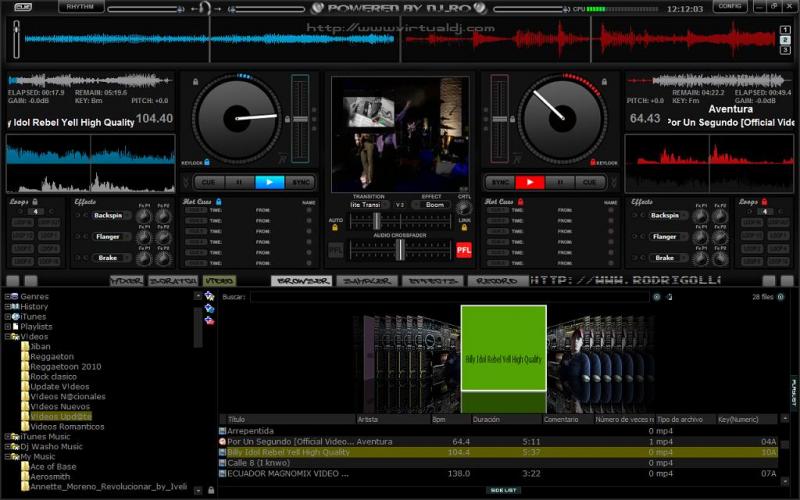The height and width of the screenshot is (500, 800).
Task: Click the Buscar search field
Action: [x=449, y=297]
